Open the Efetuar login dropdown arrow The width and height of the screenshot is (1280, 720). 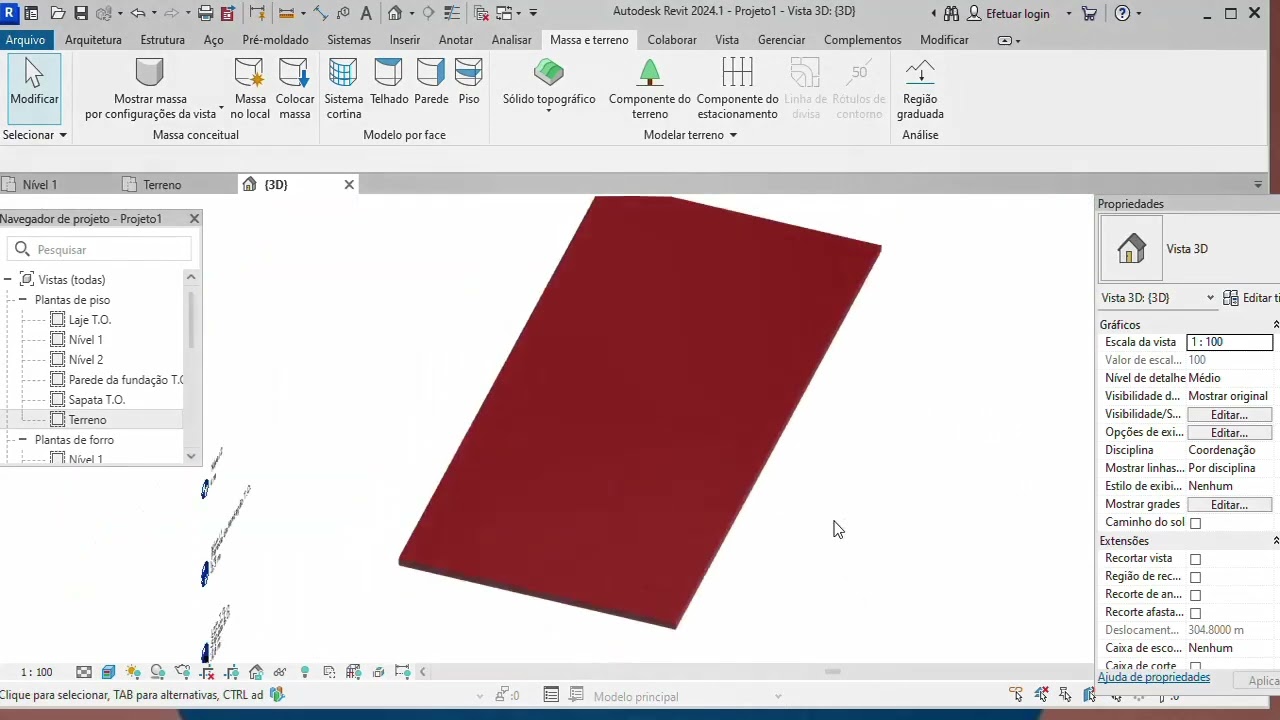point(1068,13)
